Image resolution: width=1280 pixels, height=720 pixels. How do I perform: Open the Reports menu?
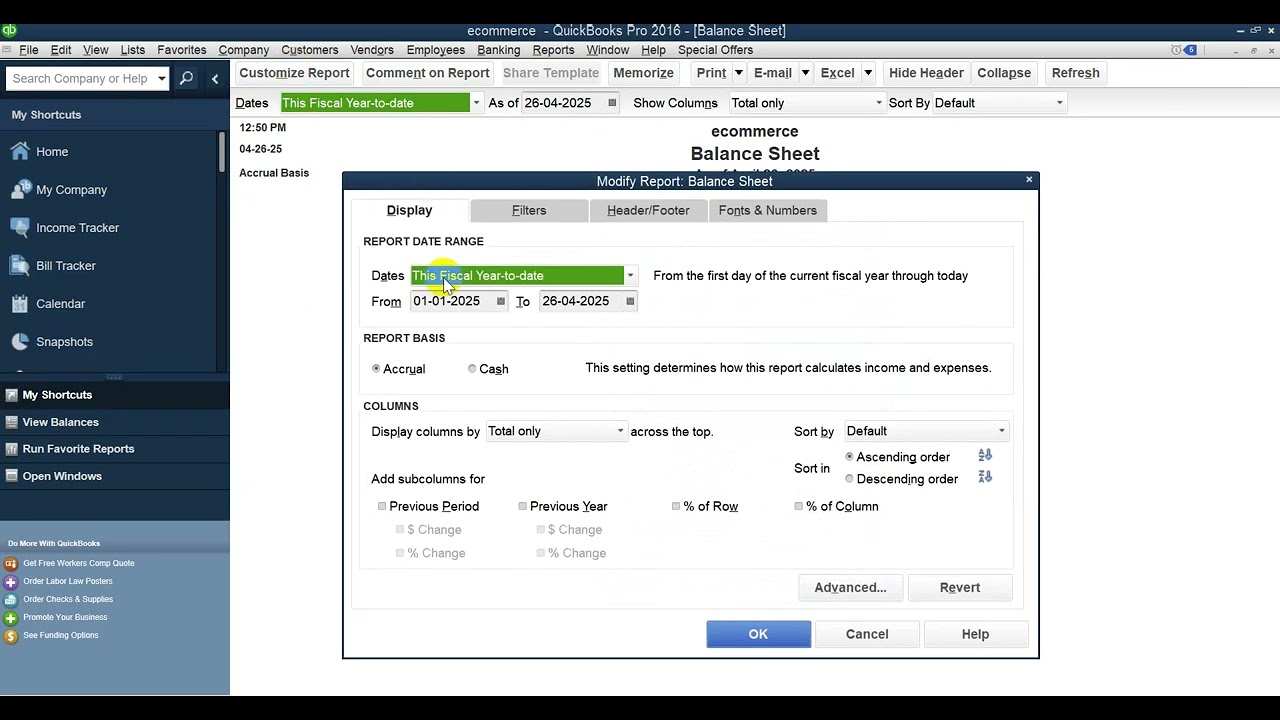pyautogui.click(x=553, y=50)
